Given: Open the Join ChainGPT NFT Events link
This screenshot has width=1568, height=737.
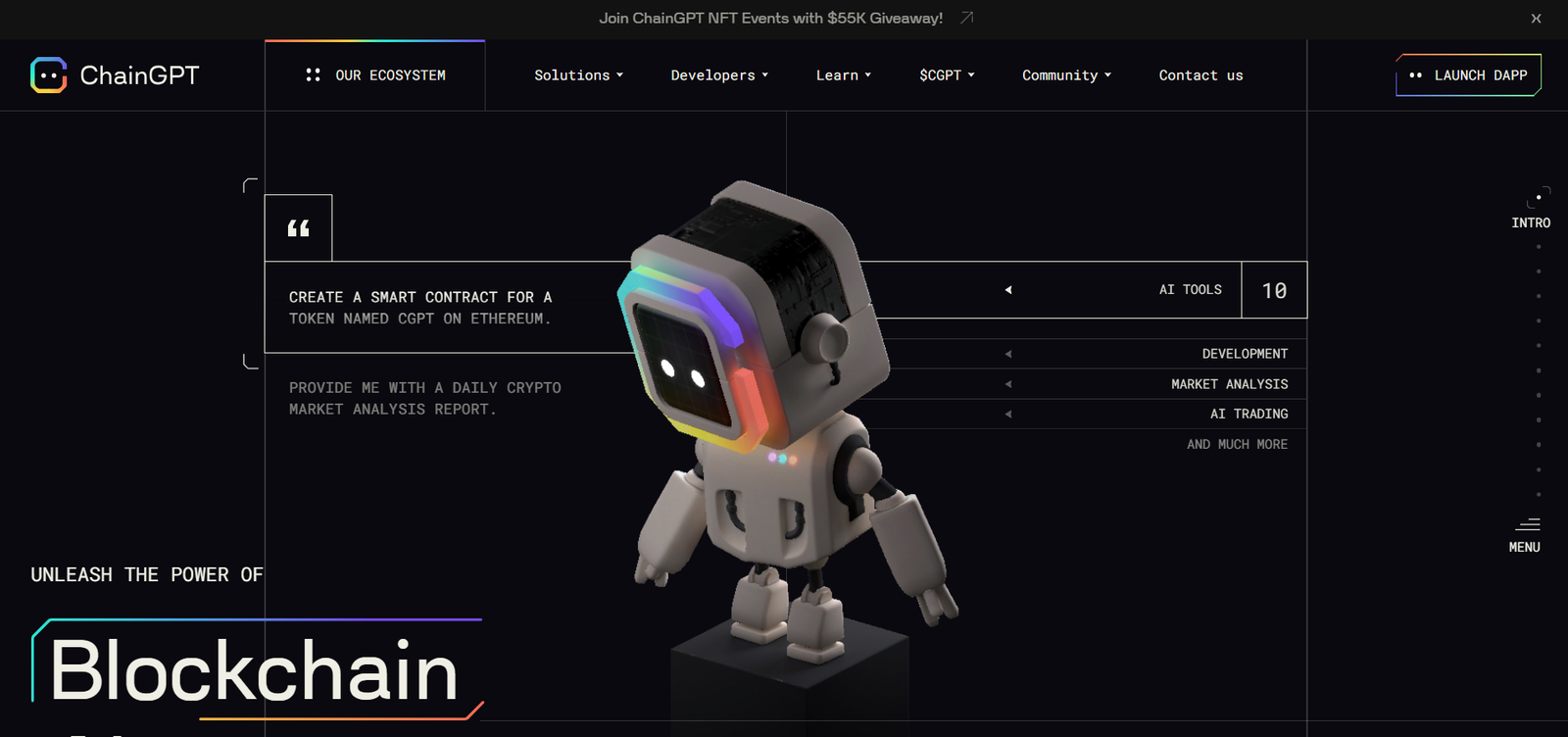Looking at the screenshot, I should click(770, 18).
